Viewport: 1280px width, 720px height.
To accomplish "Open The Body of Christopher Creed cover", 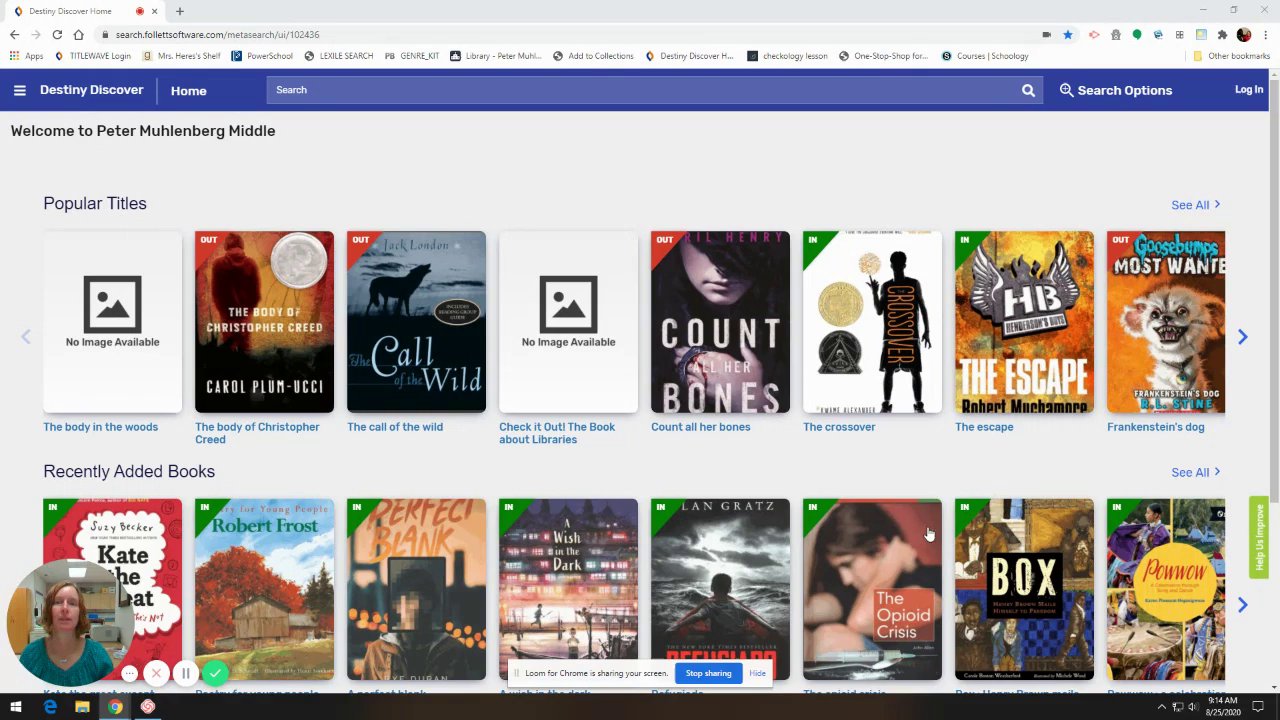I will [264, 322].
